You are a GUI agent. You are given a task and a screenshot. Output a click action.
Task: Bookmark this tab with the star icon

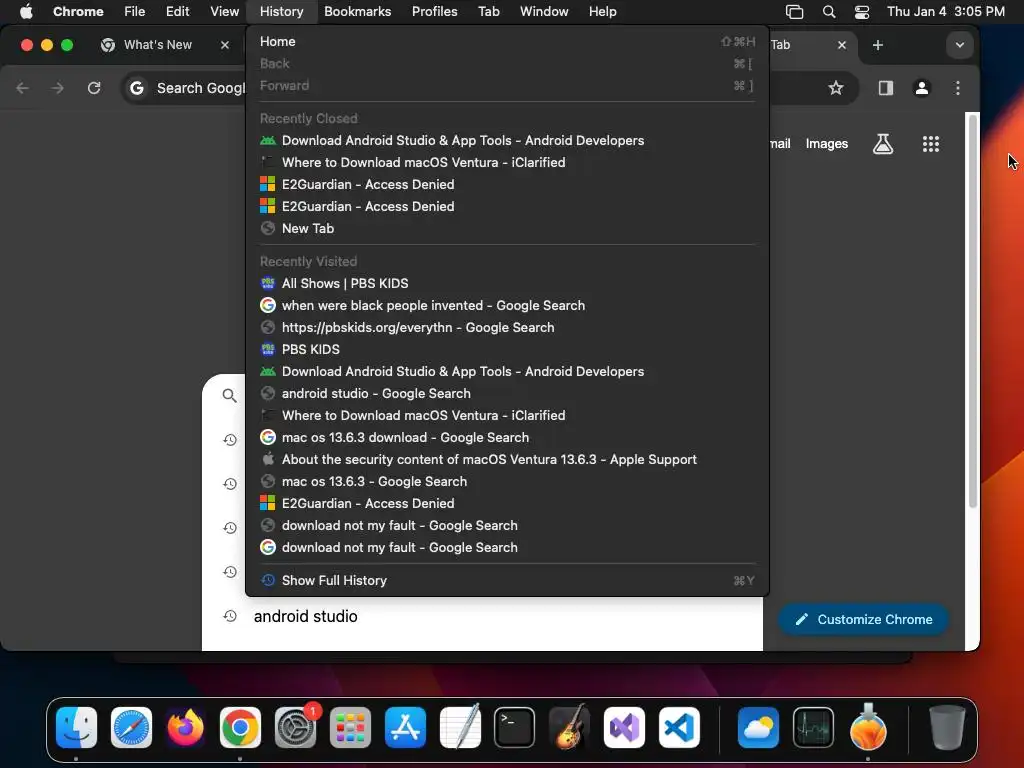click(836, 88)
